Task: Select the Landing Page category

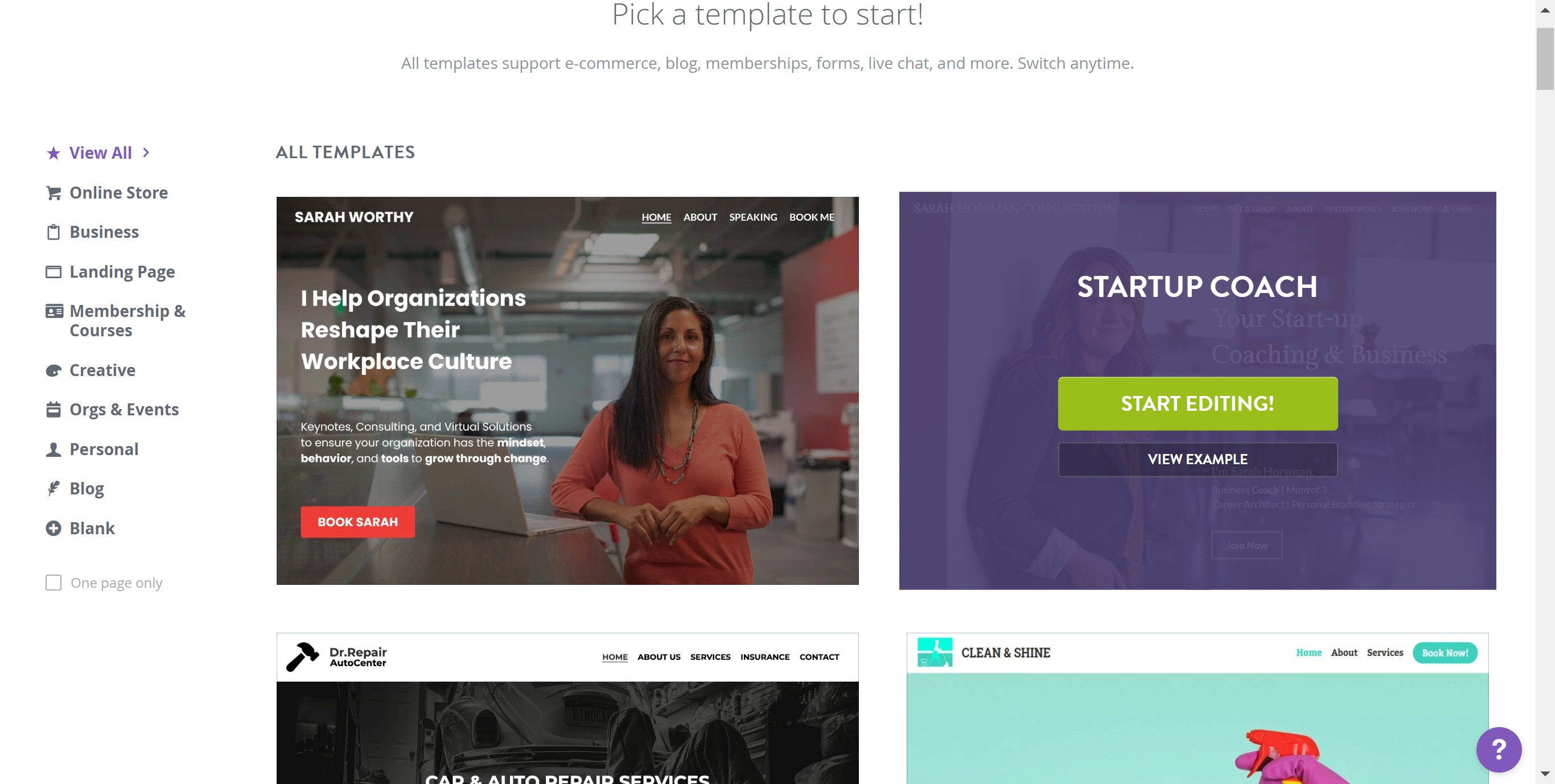Action: click(122, 272)
